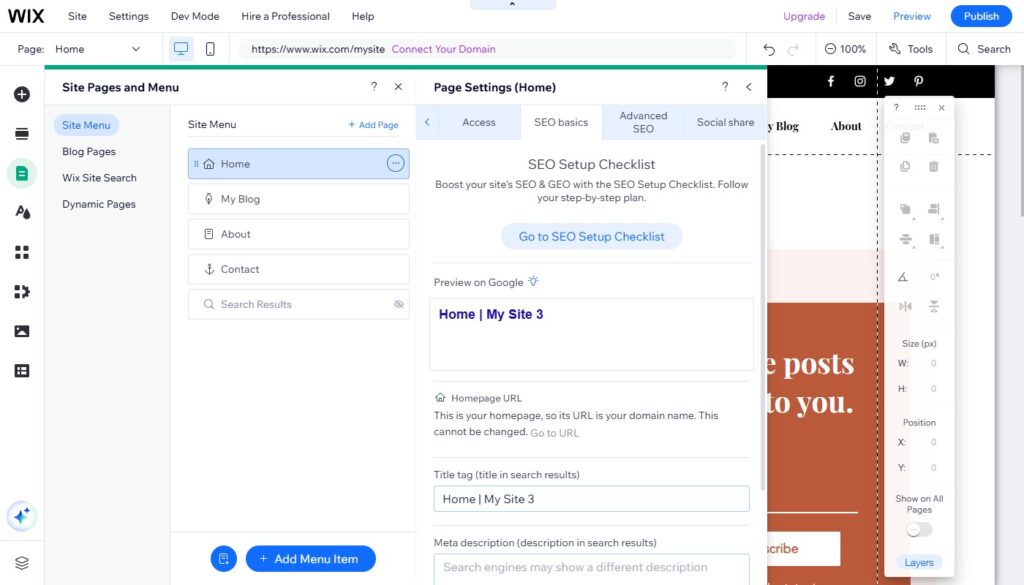Viewport: 1024px width, 585px height.
Task: Click the Meta description text field
Action: [x=592, y=567]
